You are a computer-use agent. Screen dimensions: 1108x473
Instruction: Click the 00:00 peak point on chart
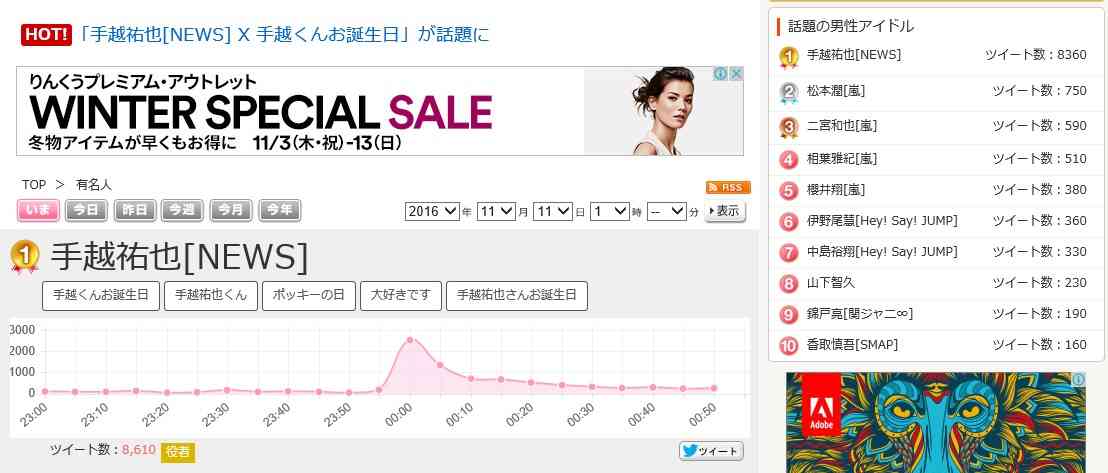click(409, 340)
